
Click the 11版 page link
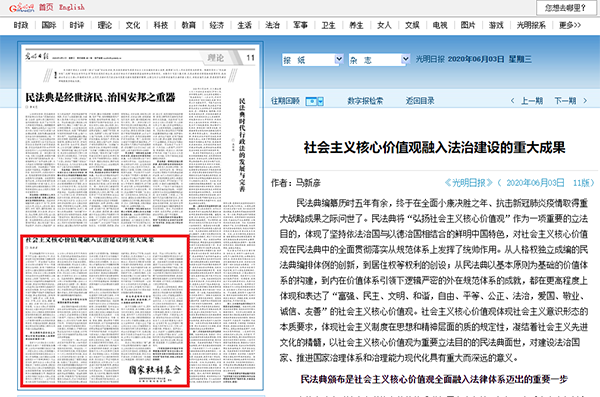[x=581, y=183]
